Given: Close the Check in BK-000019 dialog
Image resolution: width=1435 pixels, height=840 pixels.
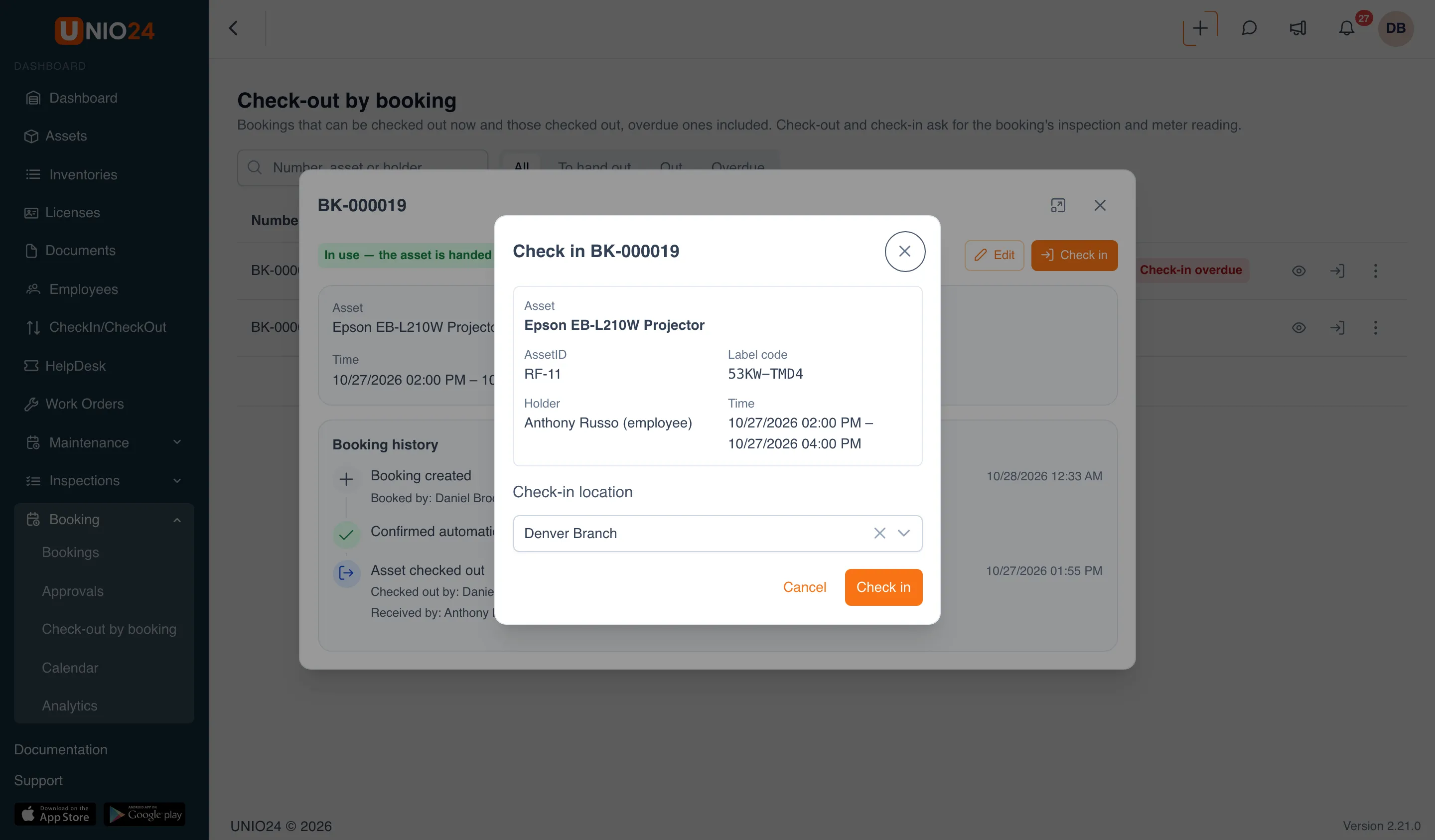Looking at the screenshot, I should [904, 251].
